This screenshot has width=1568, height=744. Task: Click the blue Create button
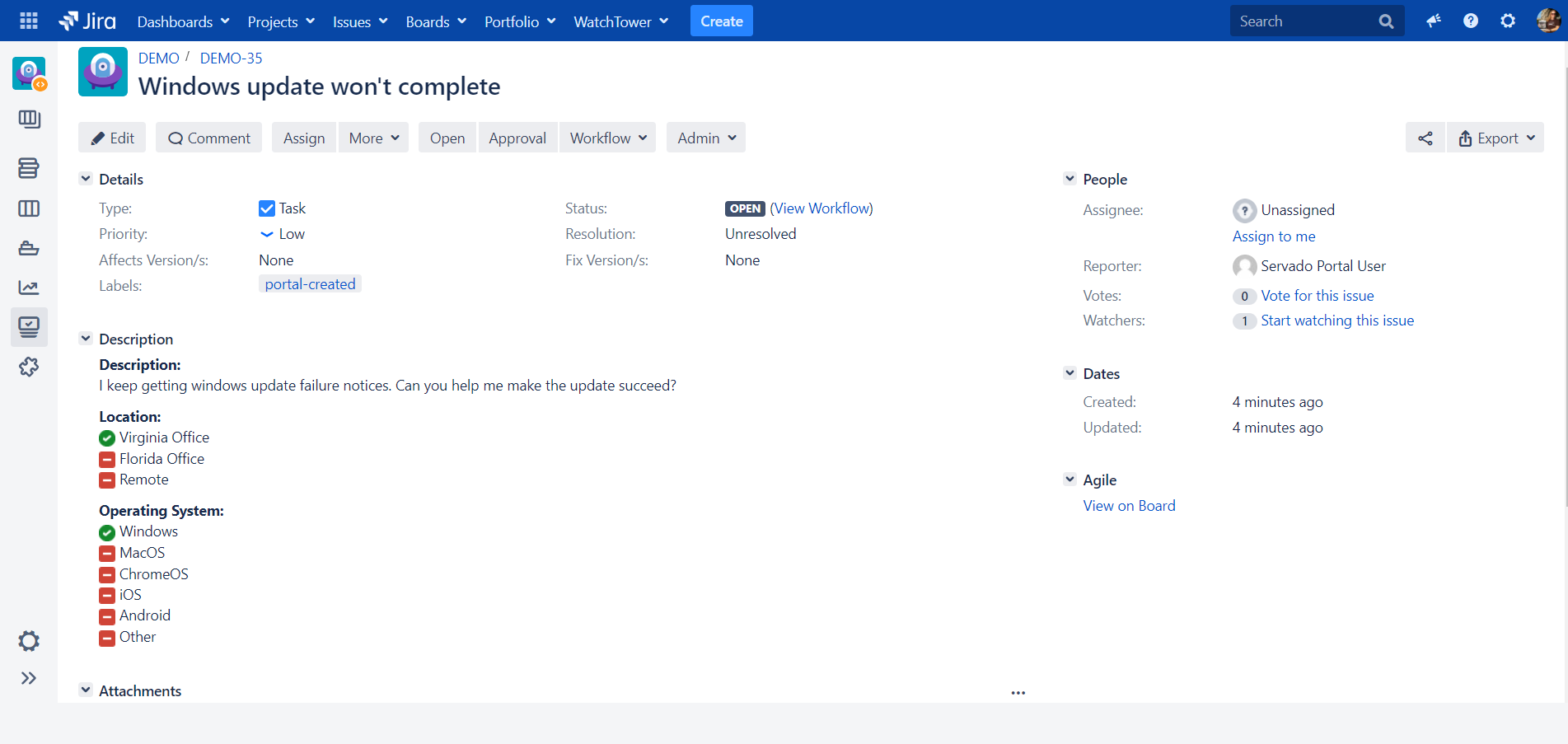point(722,21)
